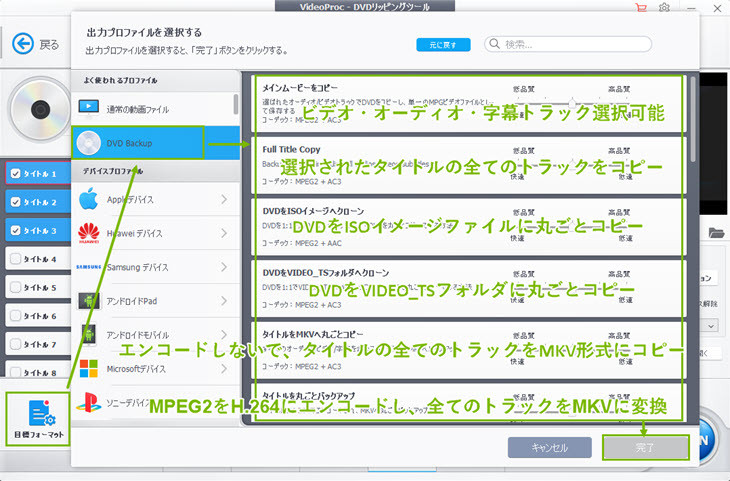Click the 目標フォーマット label
Screen dimensions: 730x481
[x=39, y=434]
